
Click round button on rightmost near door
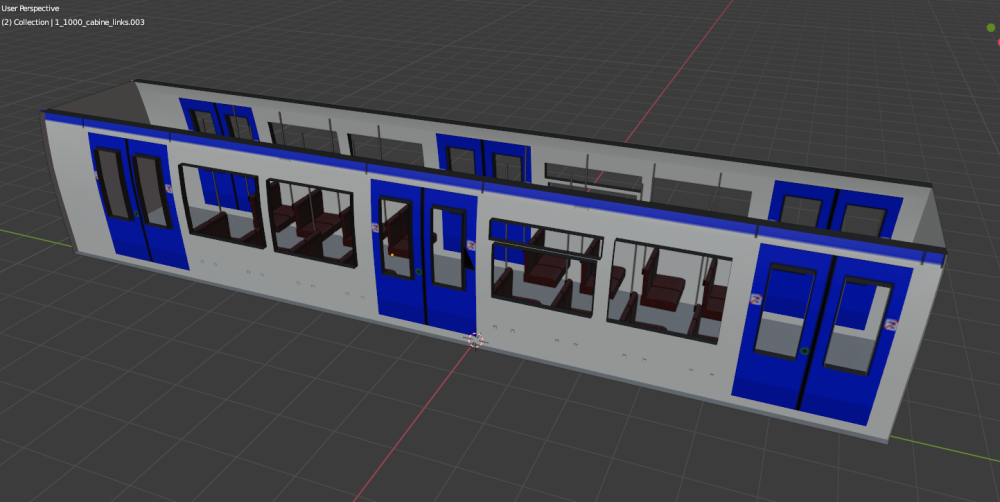[805, 350]
